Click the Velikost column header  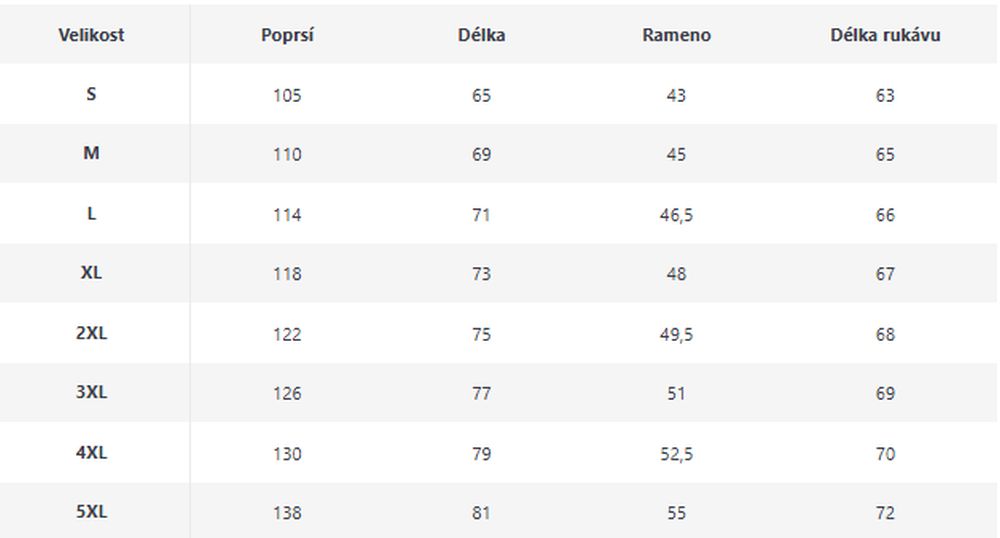(91, 35)
